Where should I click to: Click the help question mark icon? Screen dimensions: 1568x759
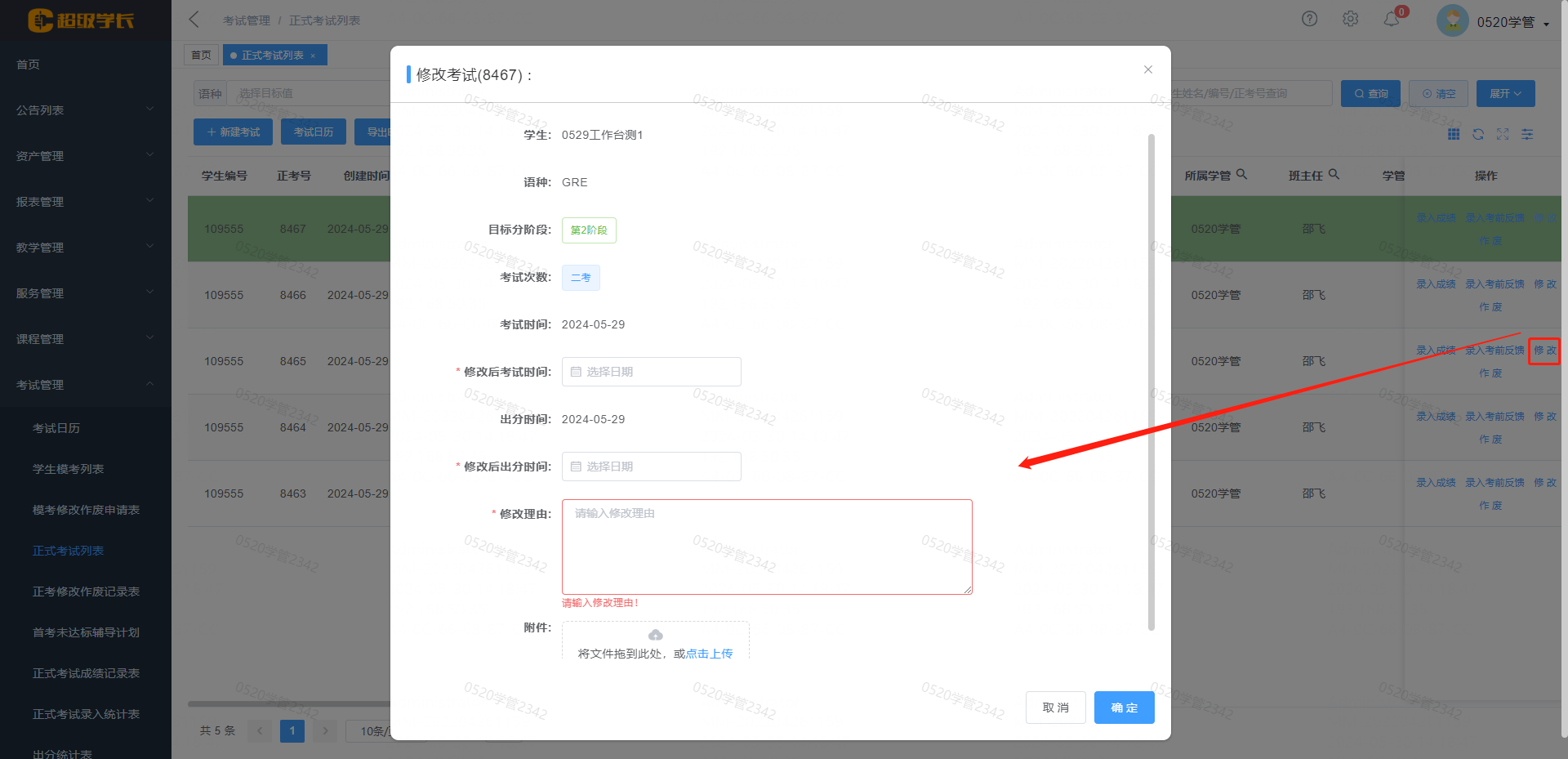pyautogui.click(x=1309, y=19)
